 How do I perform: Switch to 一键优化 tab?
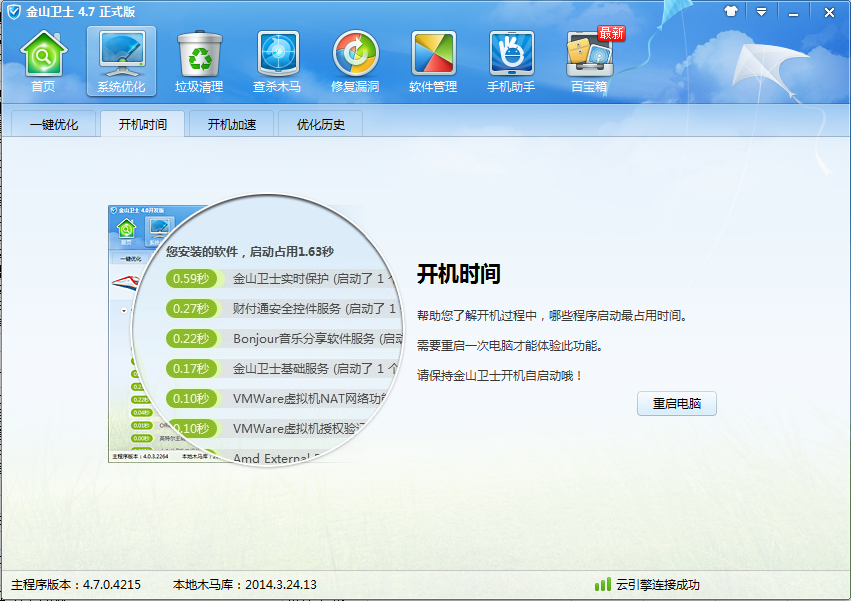click(x=54, y=125)
